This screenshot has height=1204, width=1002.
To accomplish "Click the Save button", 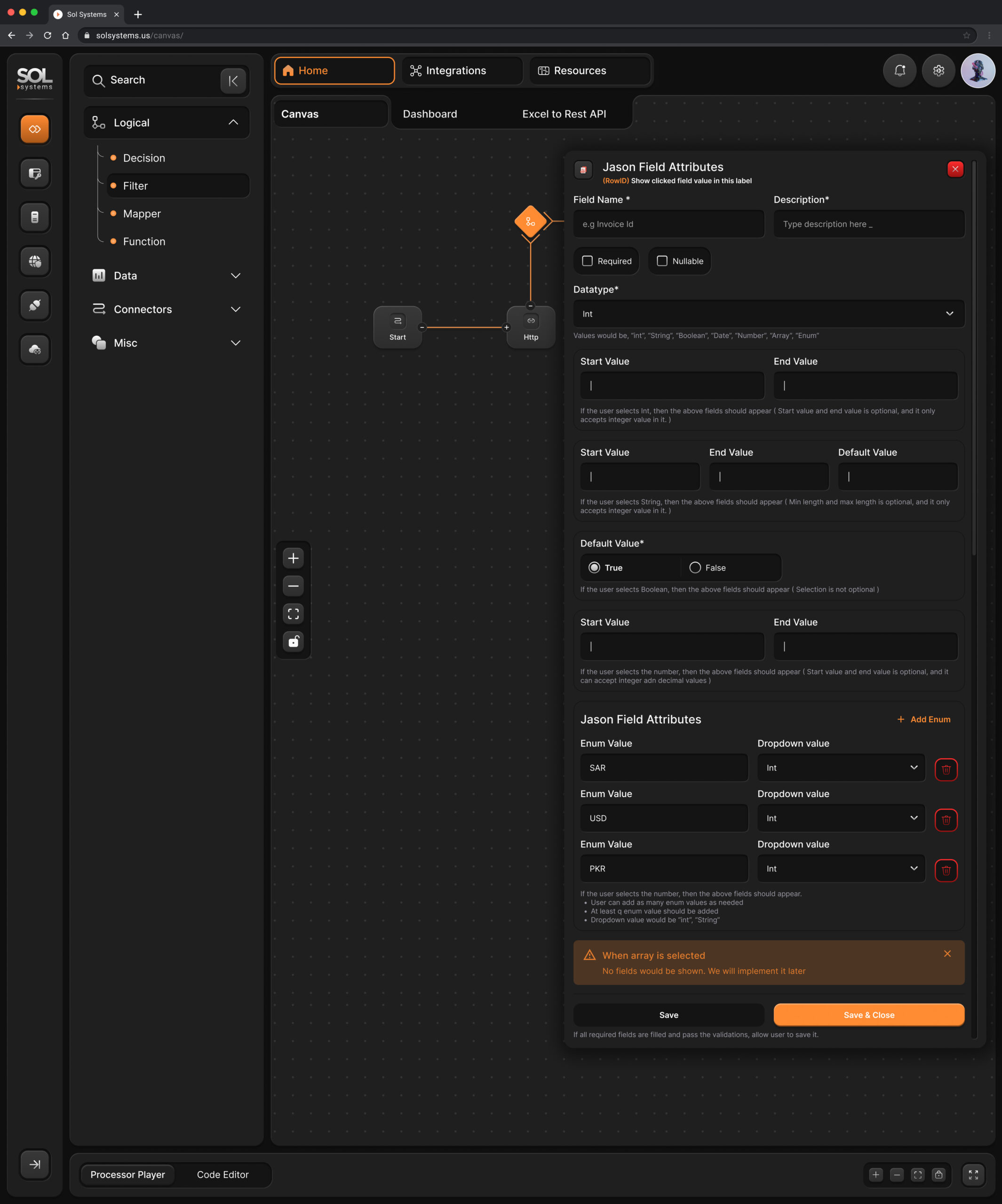I will pyautogui.click(x=669, y=1015).
